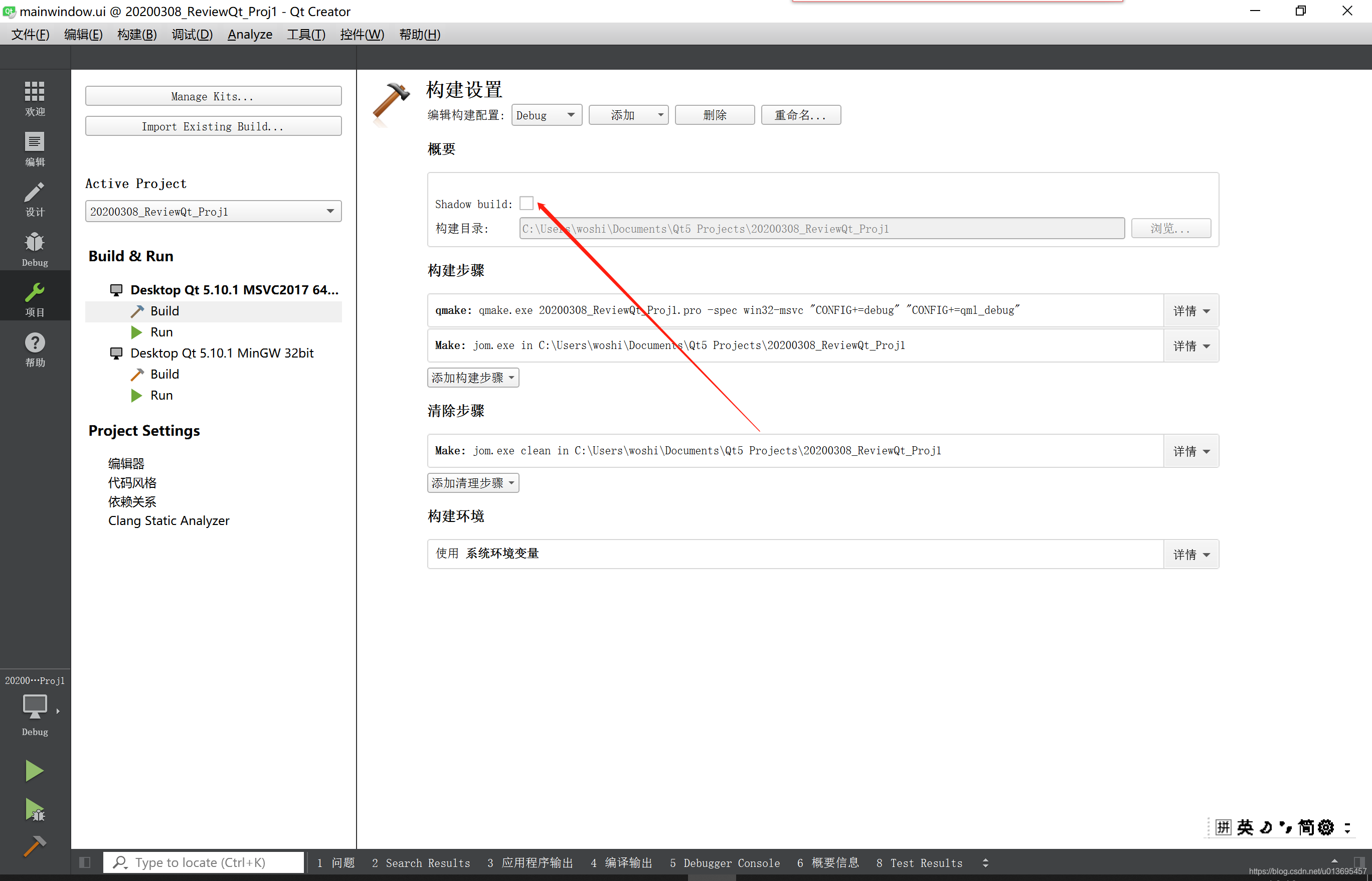Enable the Shadow build checkbox

[x=526, y=204]
